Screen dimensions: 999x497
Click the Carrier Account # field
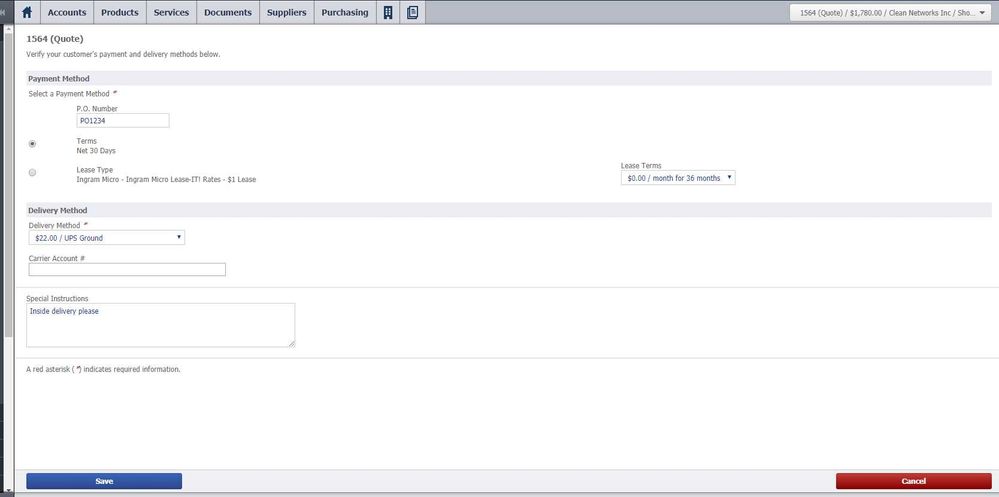tap(127, 269)
